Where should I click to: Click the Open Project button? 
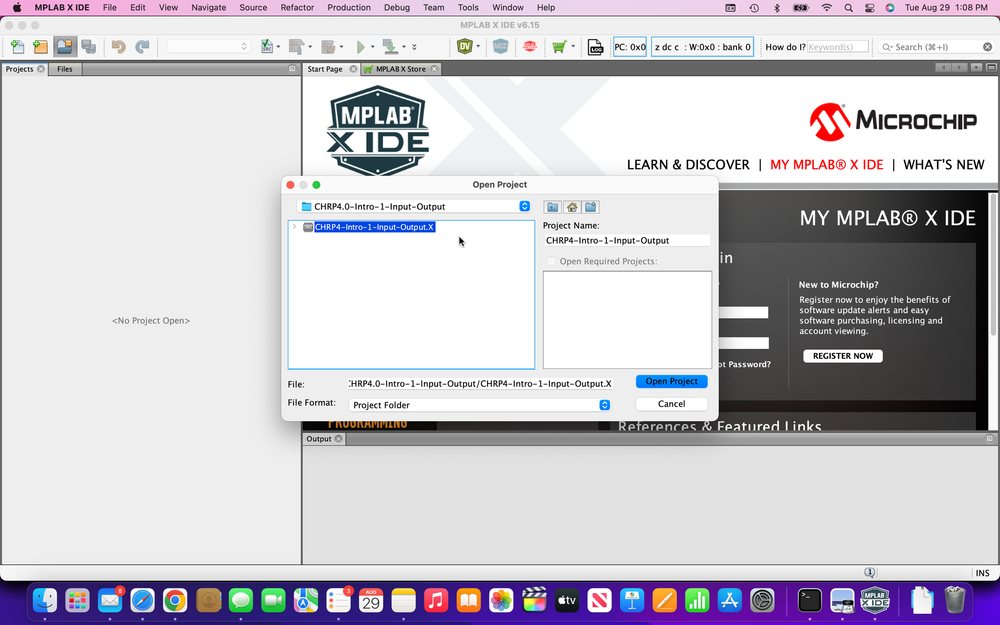(x=671, y=381)
